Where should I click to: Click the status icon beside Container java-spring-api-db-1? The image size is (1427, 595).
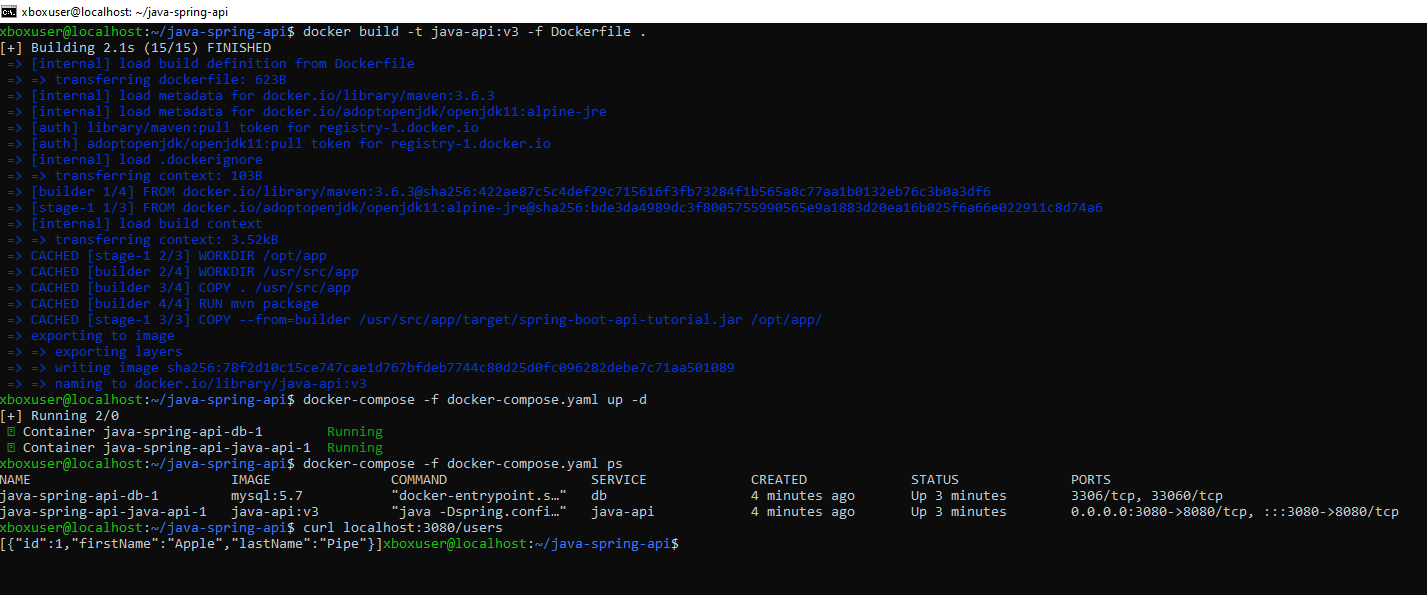(11, 432)
